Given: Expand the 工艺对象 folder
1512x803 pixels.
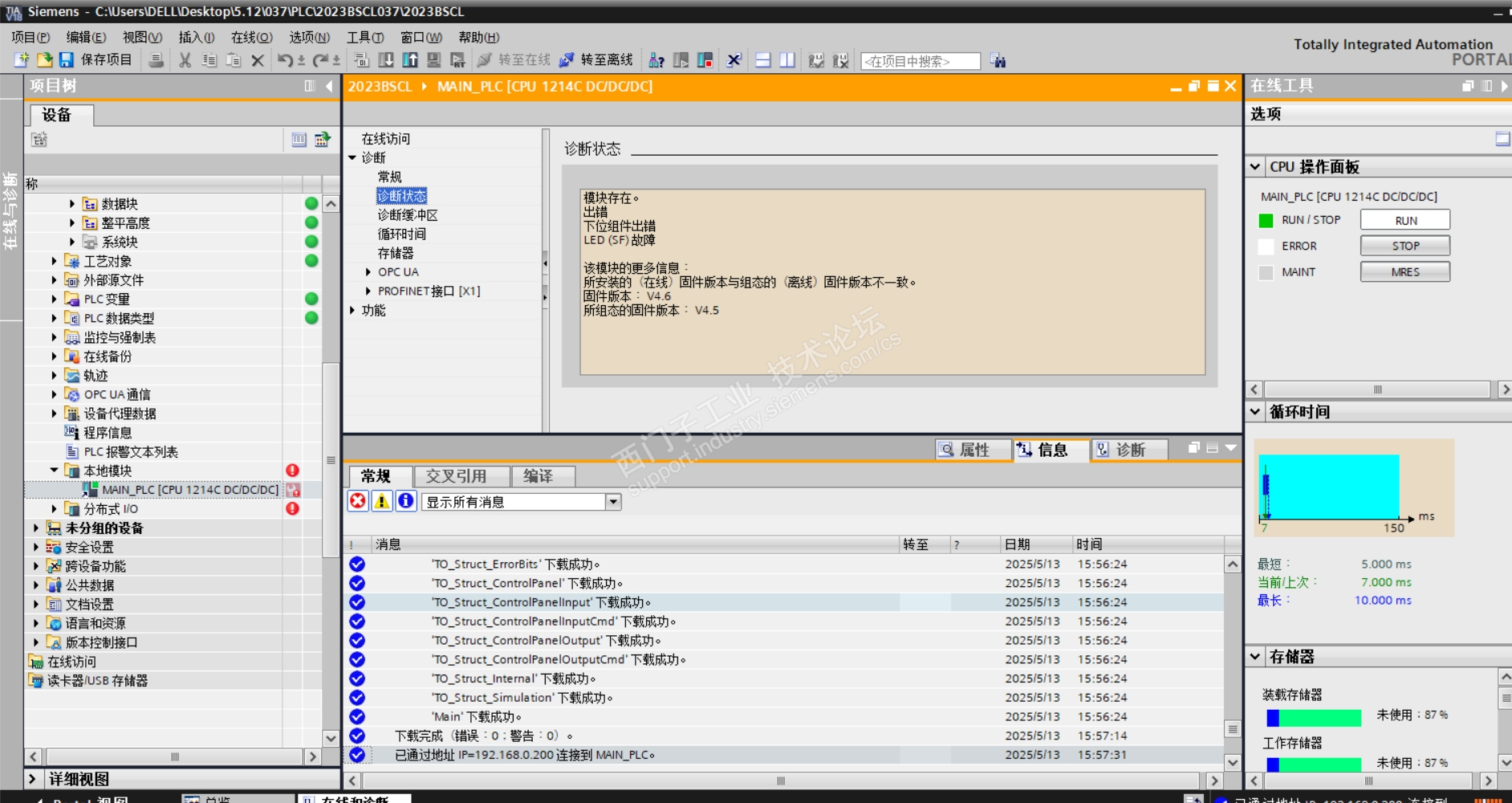Looking at the screenshot, I should 54,261.
